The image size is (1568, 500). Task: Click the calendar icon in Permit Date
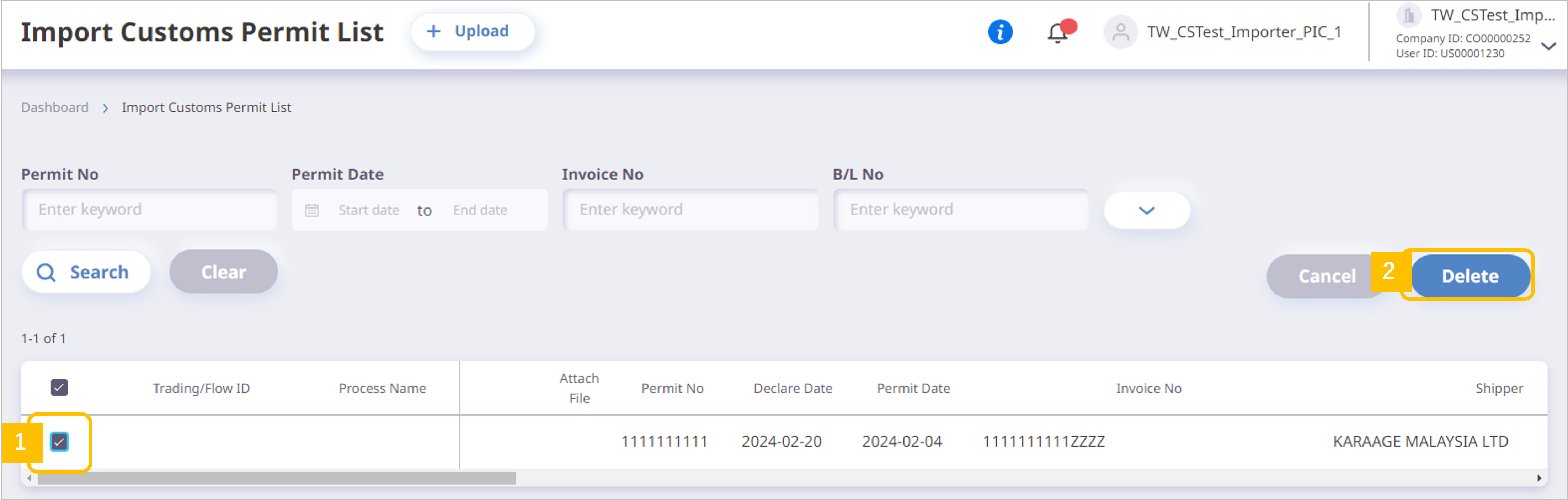312,210
